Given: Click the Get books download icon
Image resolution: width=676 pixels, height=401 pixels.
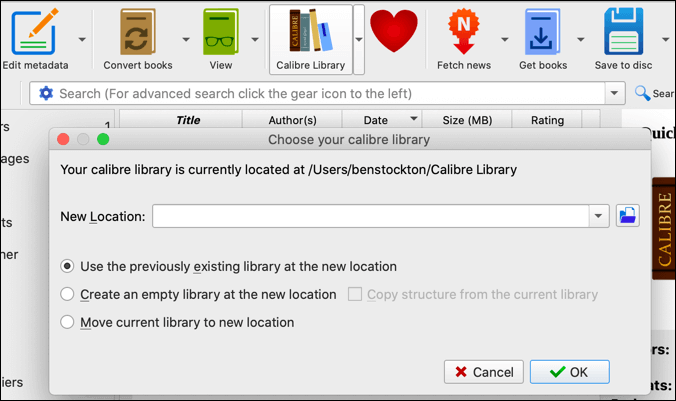Looking at the screenshot, I should click(543, 33).
